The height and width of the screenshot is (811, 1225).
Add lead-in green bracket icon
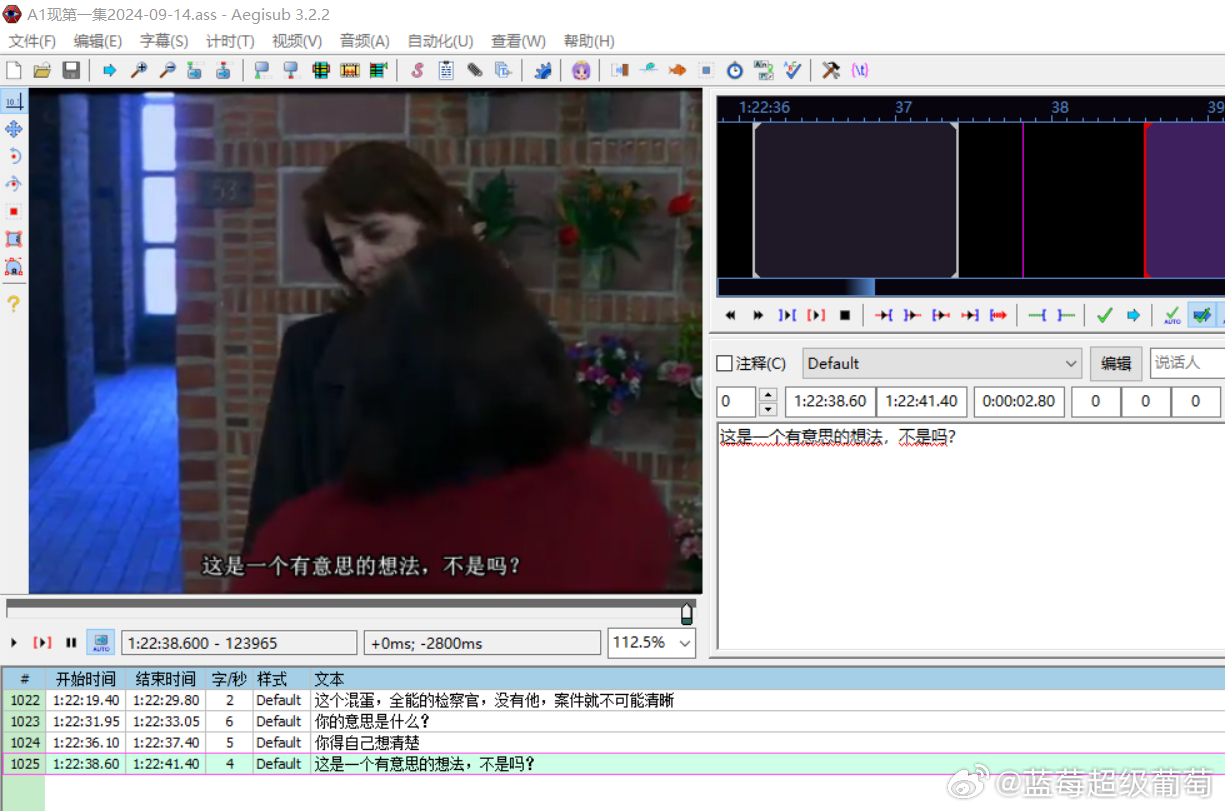click(1038, 315)
